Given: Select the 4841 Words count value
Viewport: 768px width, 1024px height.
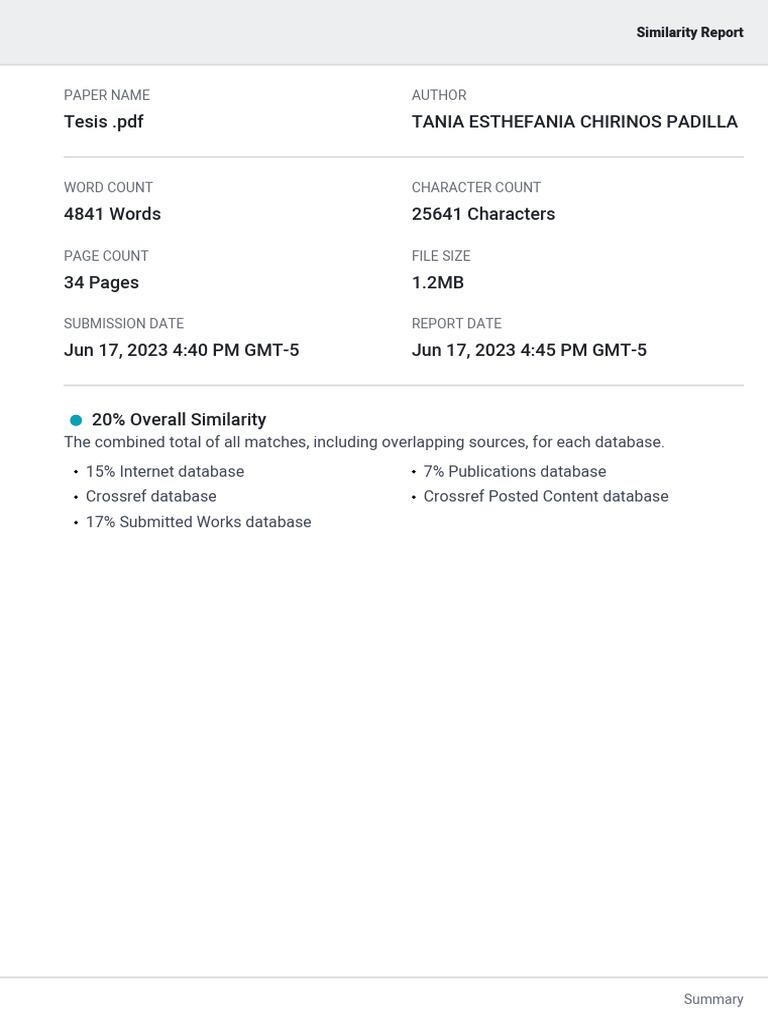Looking at the screenshot, I should tap(112, 214).
